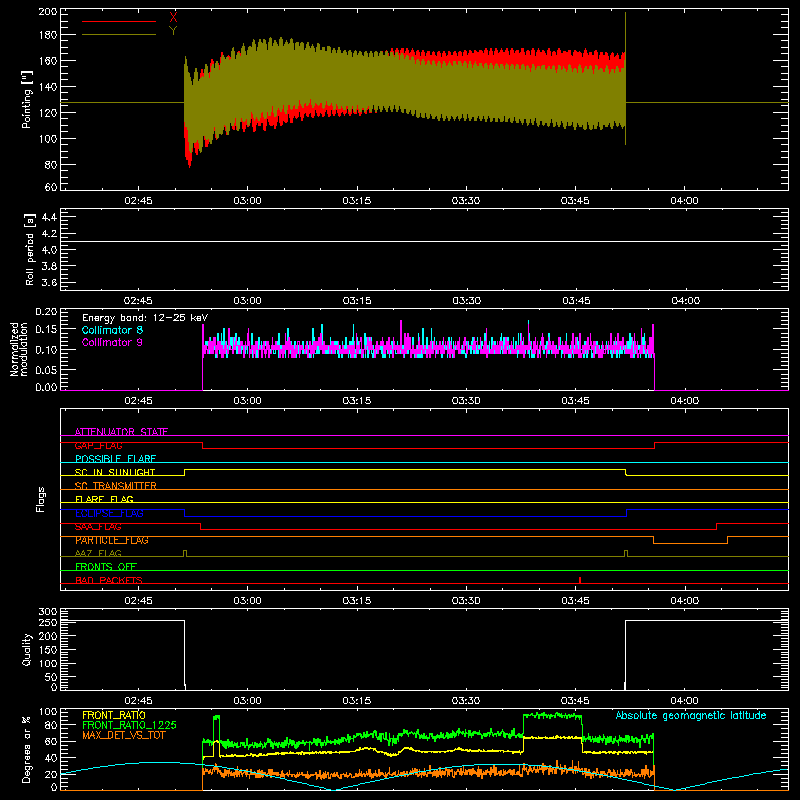Click the 'Collimator 8' legend entry
Image resolution: width=800 pixels, height=800 pixels.
click(x=112, y=330)
